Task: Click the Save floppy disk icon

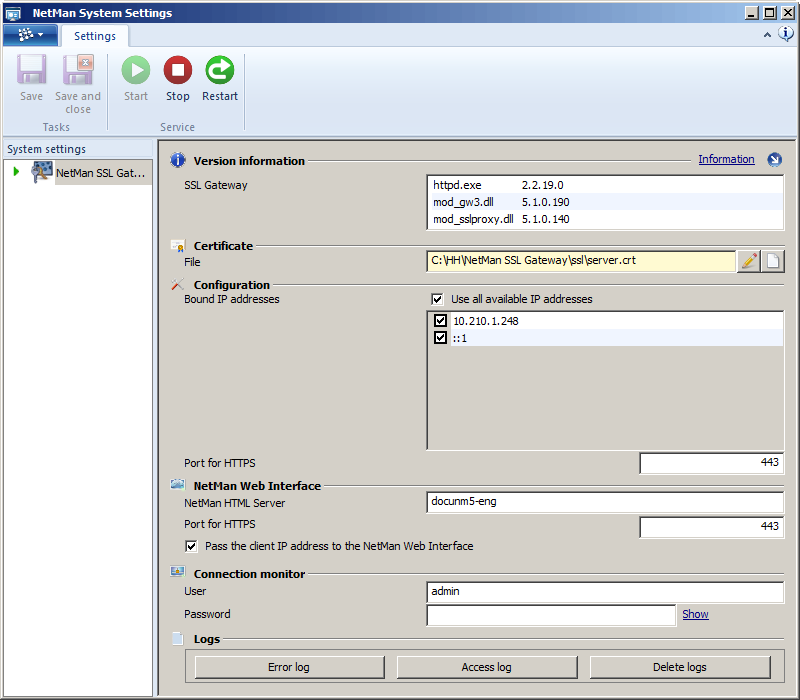Action: tap(30, 72)
